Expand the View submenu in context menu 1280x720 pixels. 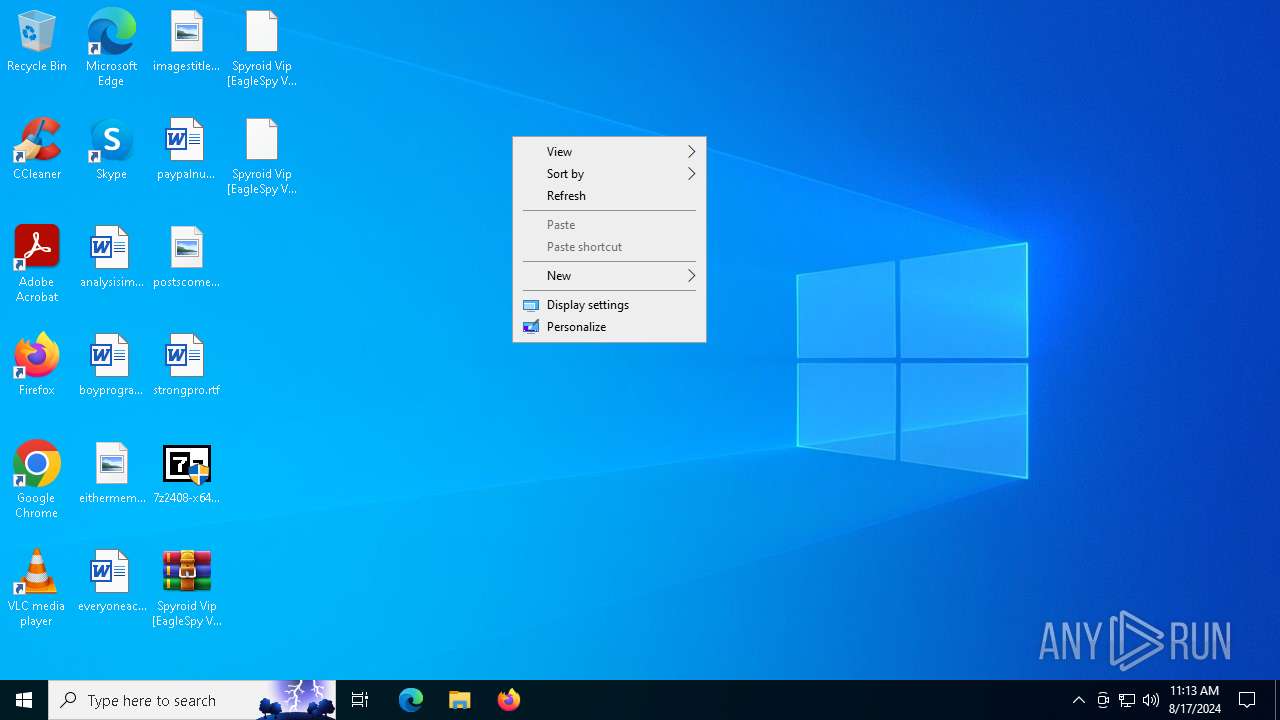(609, 152)
